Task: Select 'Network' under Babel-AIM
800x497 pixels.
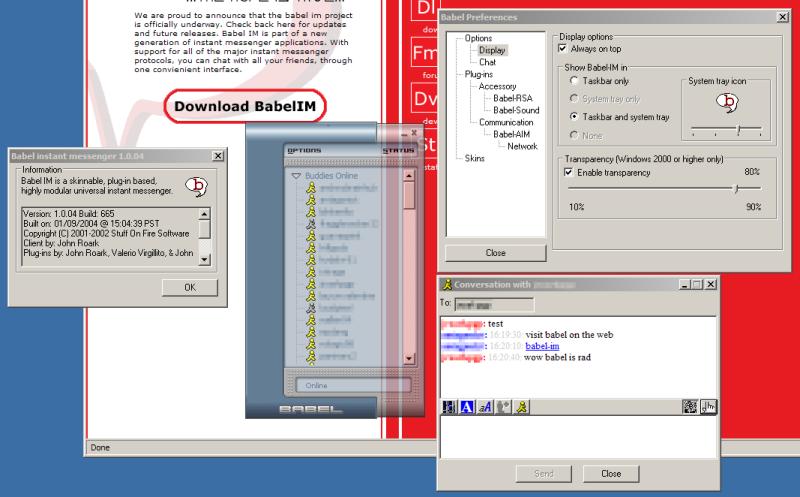Action: [x=522, y=146]
